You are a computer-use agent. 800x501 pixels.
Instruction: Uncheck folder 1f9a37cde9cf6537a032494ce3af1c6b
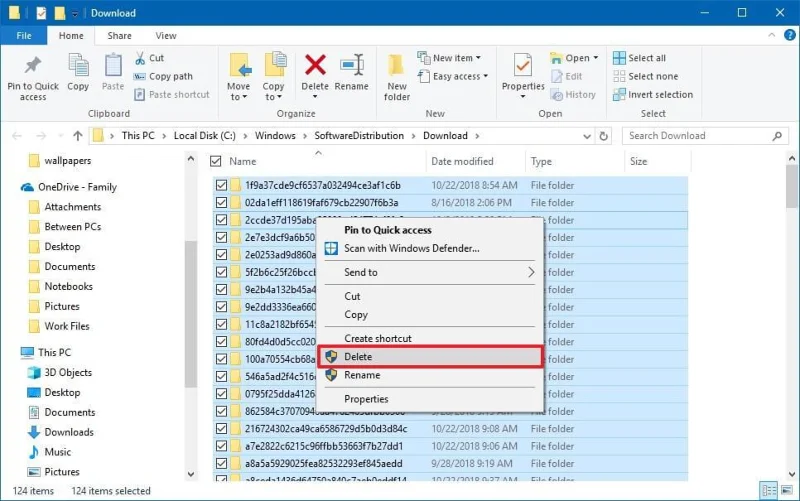221,185
